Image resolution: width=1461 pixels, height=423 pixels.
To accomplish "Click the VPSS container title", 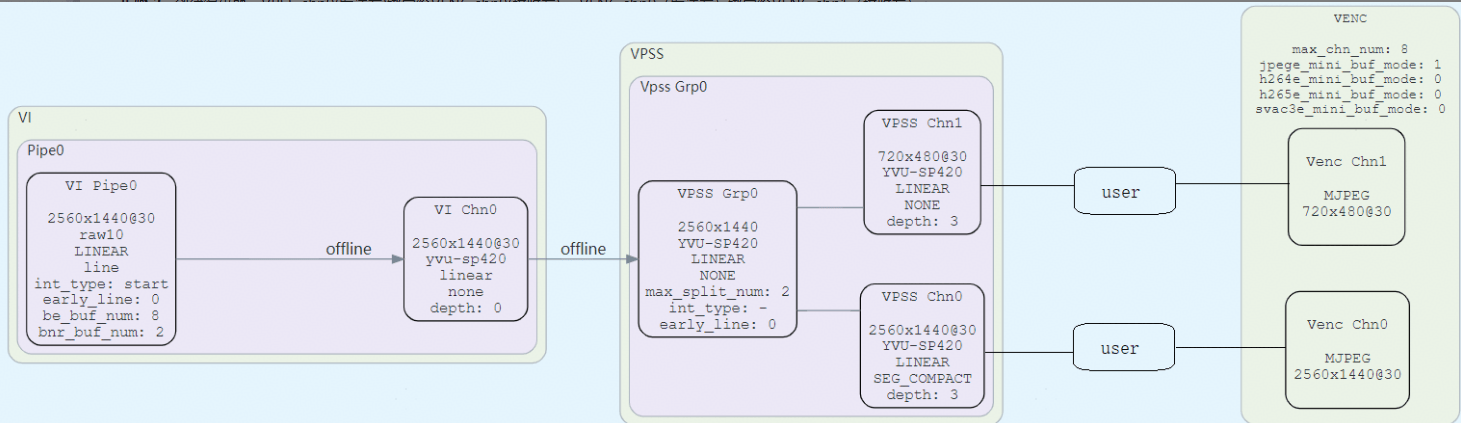I will tap(647, 53).
